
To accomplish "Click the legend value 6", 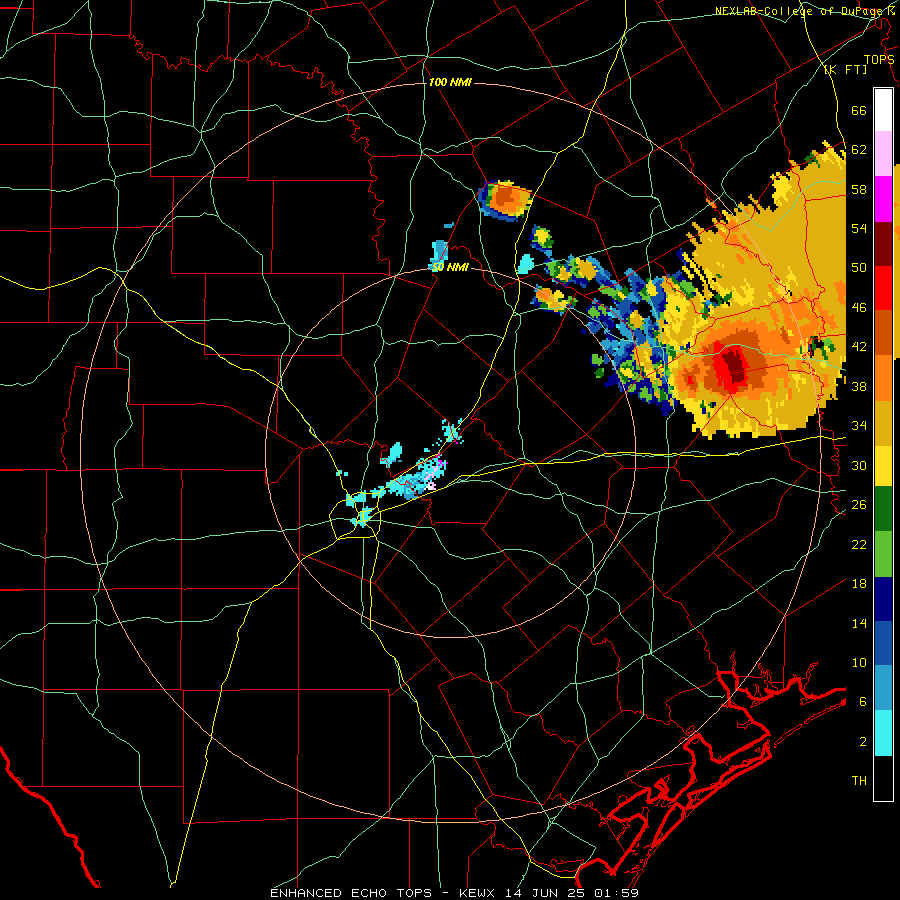I will click(x=863, y=701).
